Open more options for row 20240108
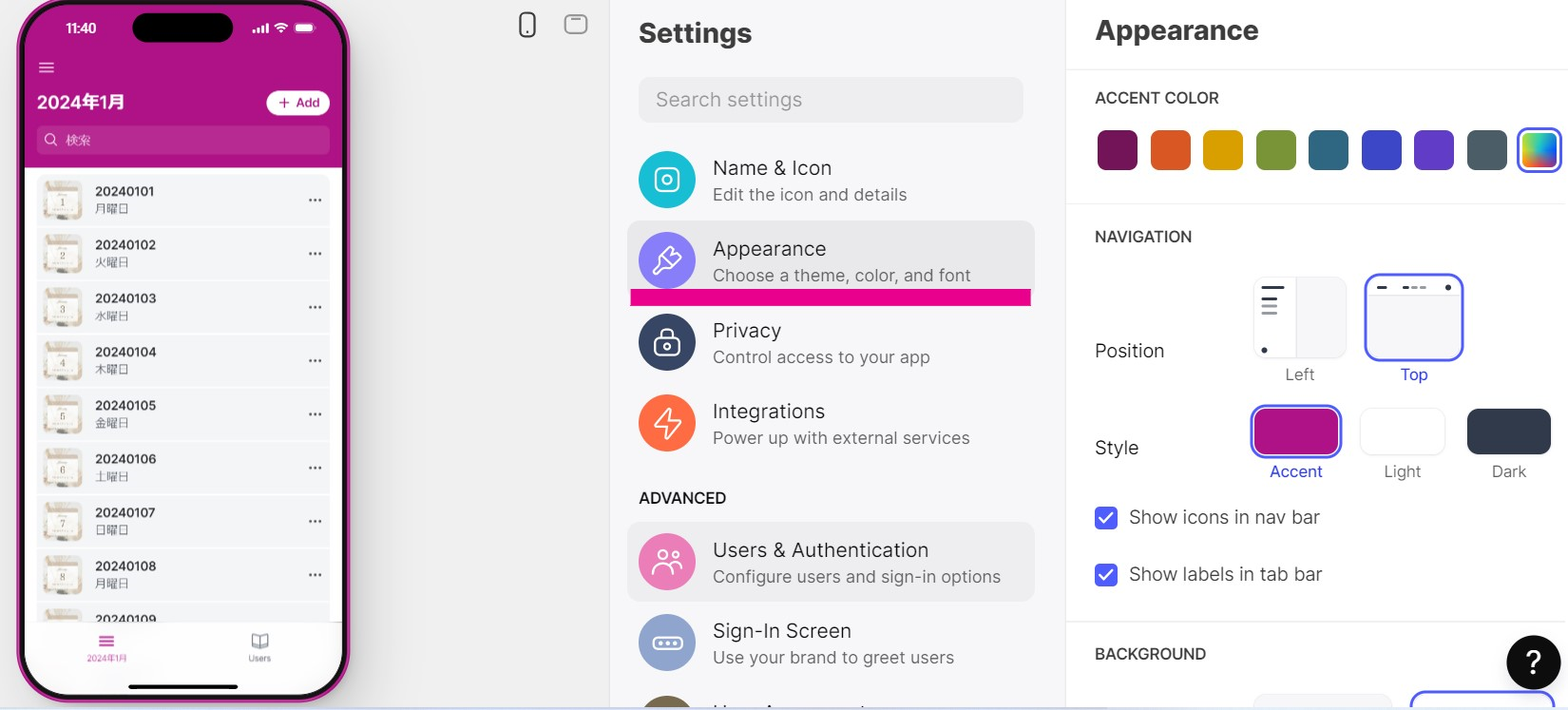 coord(316,575)
